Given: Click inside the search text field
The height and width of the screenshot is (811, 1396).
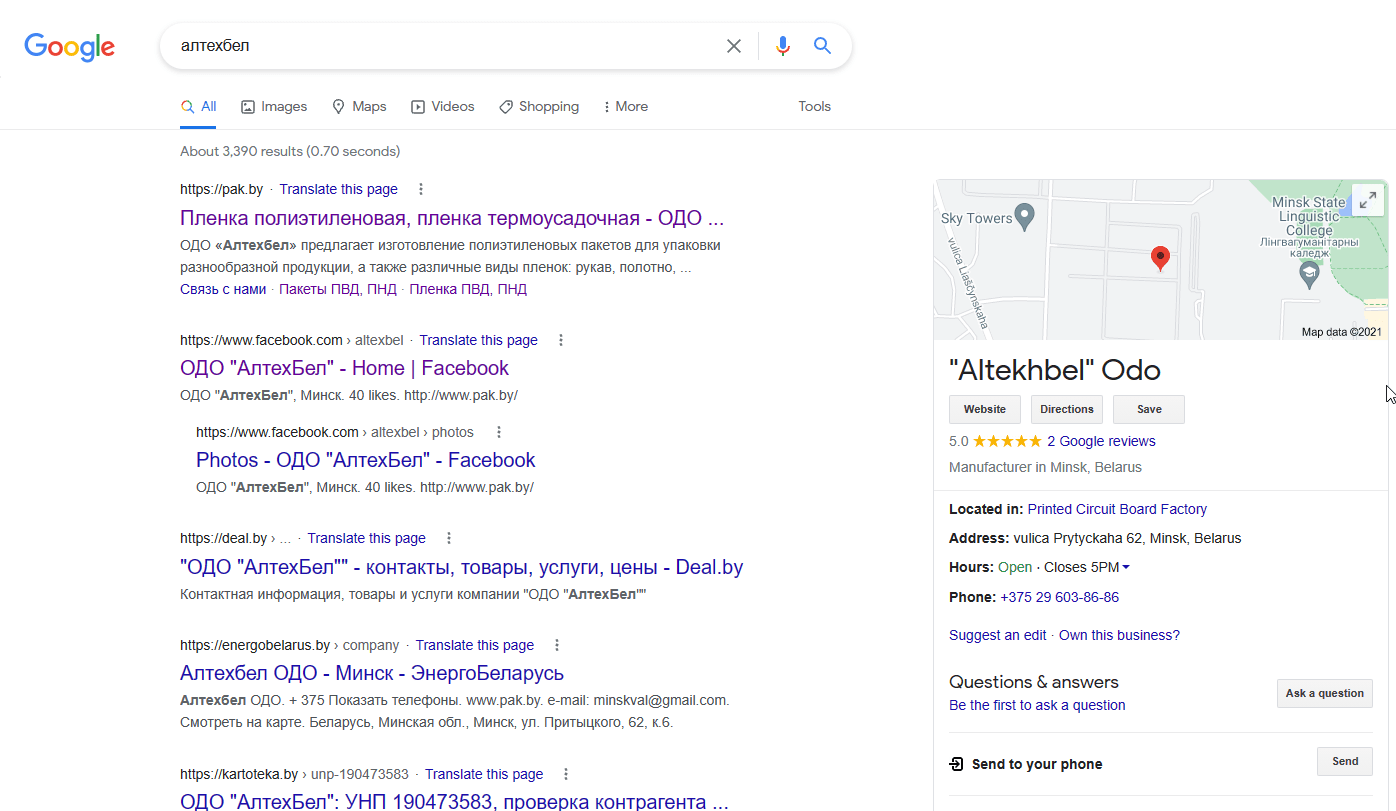Looking at the screenshot, I should pos(440,46).
